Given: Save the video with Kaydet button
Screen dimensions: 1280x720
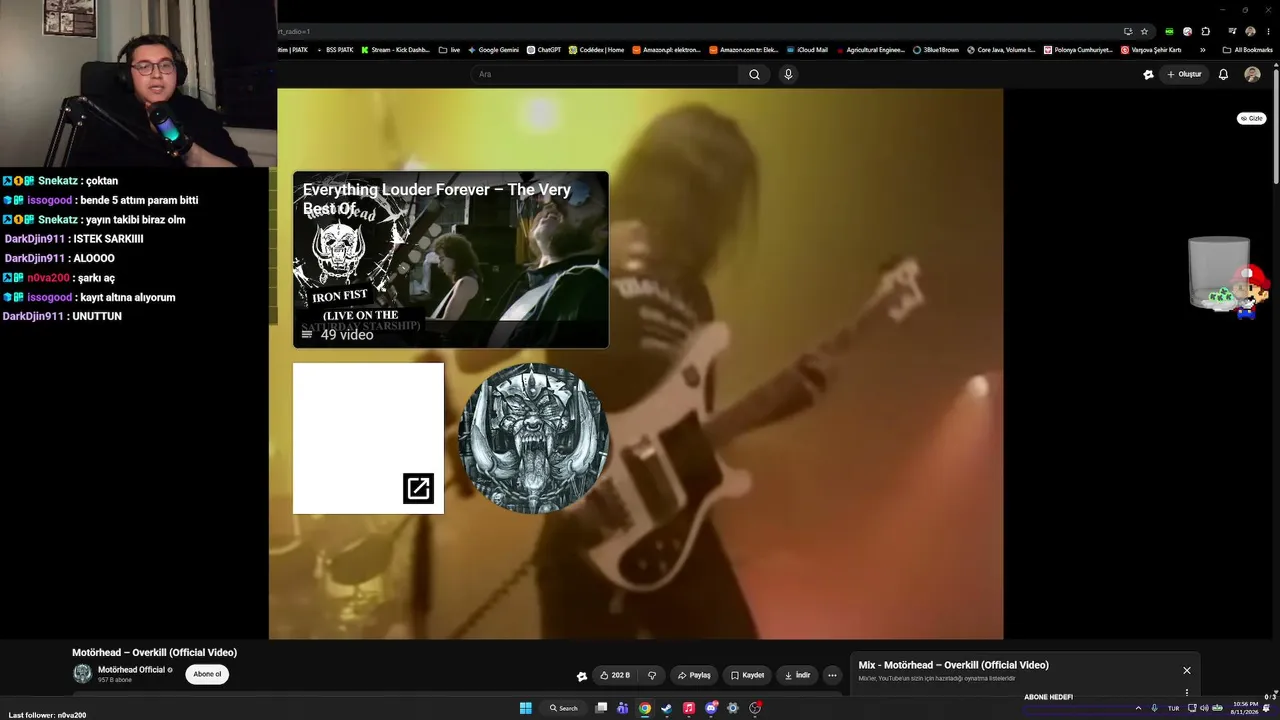Looking at the screenshot, I should [747, 675].
